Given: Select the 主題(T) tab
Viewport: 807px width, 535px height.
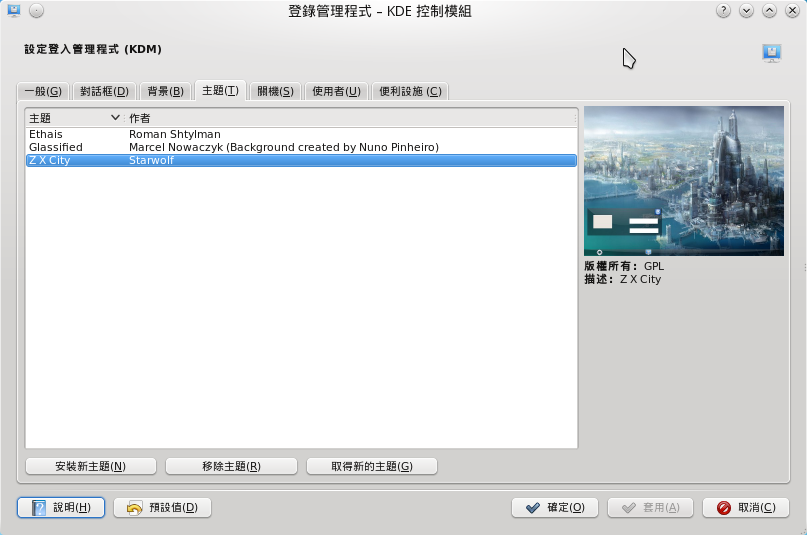Looking at the screenshot, I should 220,91.
